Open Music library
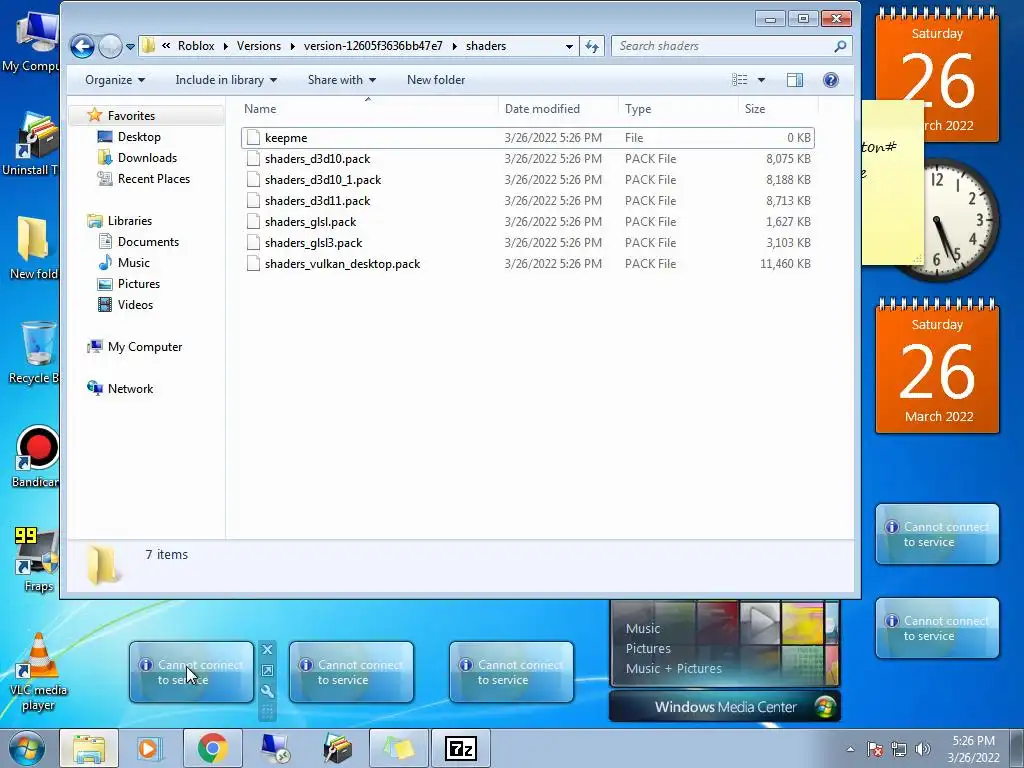The image size is (1024, 768). coord(123,263)
